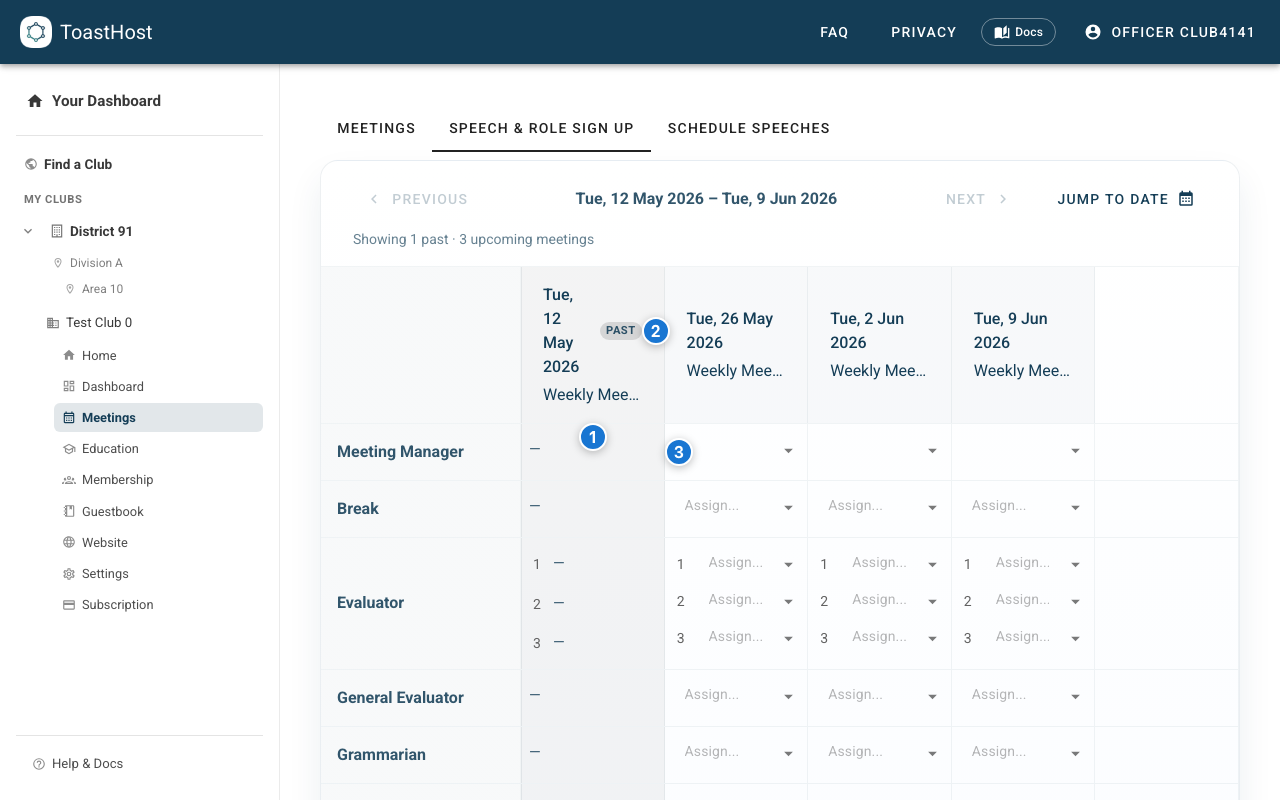Open Grammarian dropdown for 2 Jun
Image resolution: width=1280 pixels, height=800 pixels.
pyautogui.click(x=880, y=753)
